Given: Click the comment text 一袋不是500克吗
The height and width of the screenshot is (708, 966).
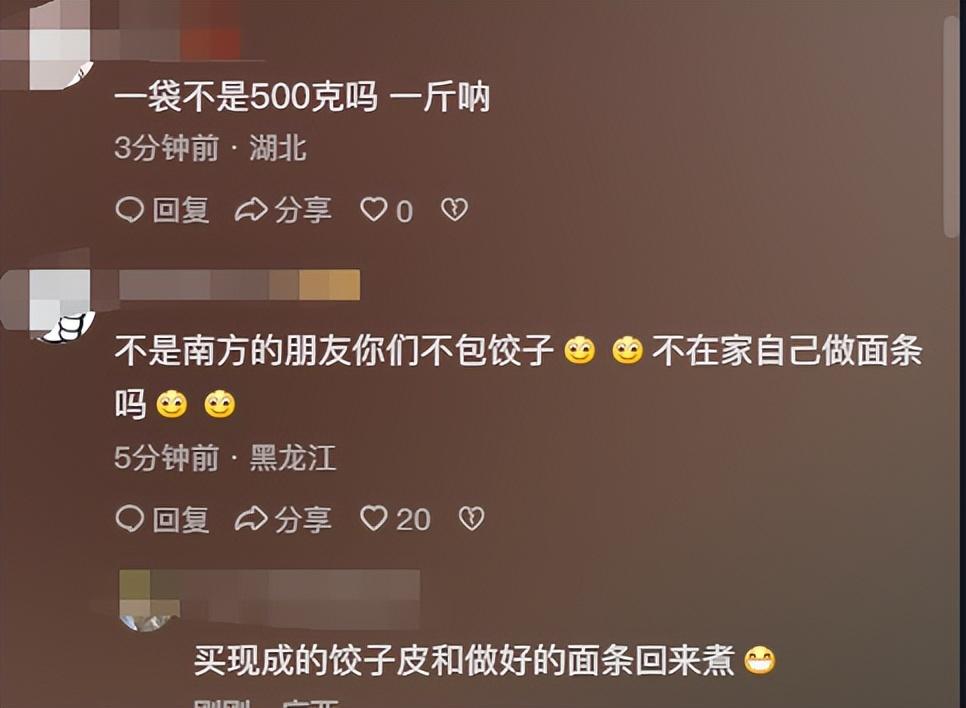Looking at the screenshot, I should point(246,97).
